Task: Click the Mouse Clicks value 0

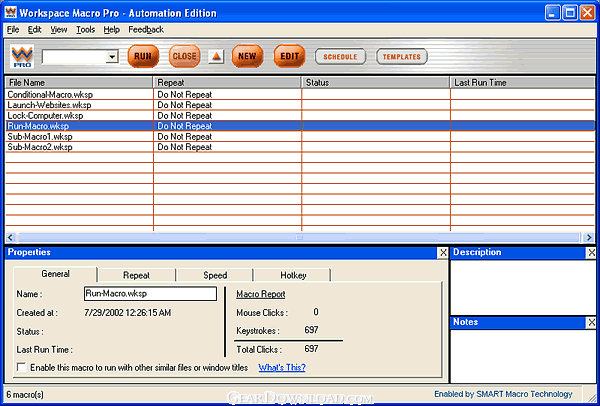Action: tap(316, 312)
